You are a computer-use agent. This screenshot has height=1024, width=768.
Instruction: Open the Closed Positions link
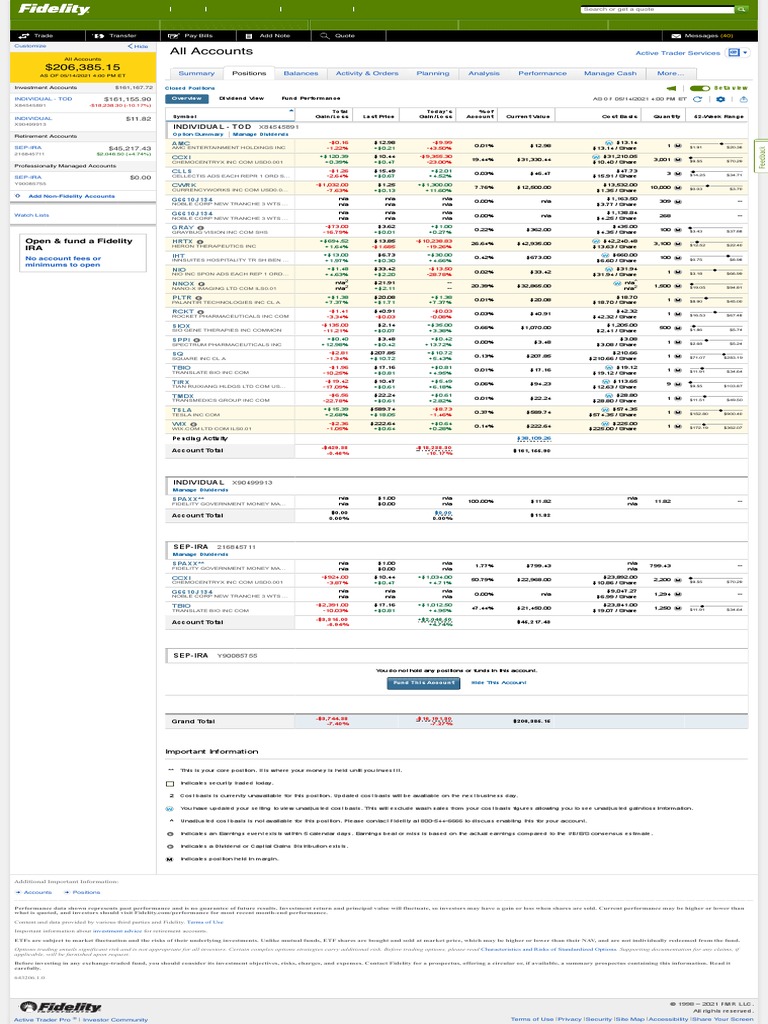[190, 88]
